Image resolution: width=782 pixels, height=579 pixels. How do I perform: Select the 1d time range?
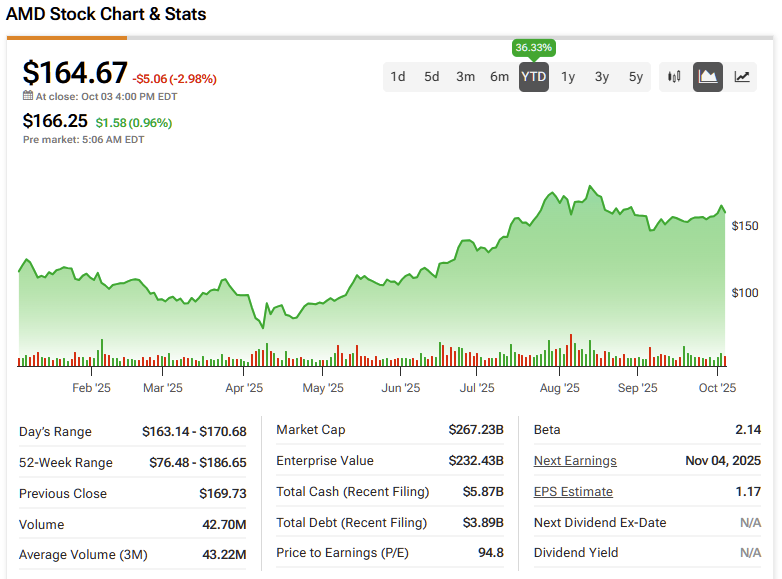tap(398, 77)
